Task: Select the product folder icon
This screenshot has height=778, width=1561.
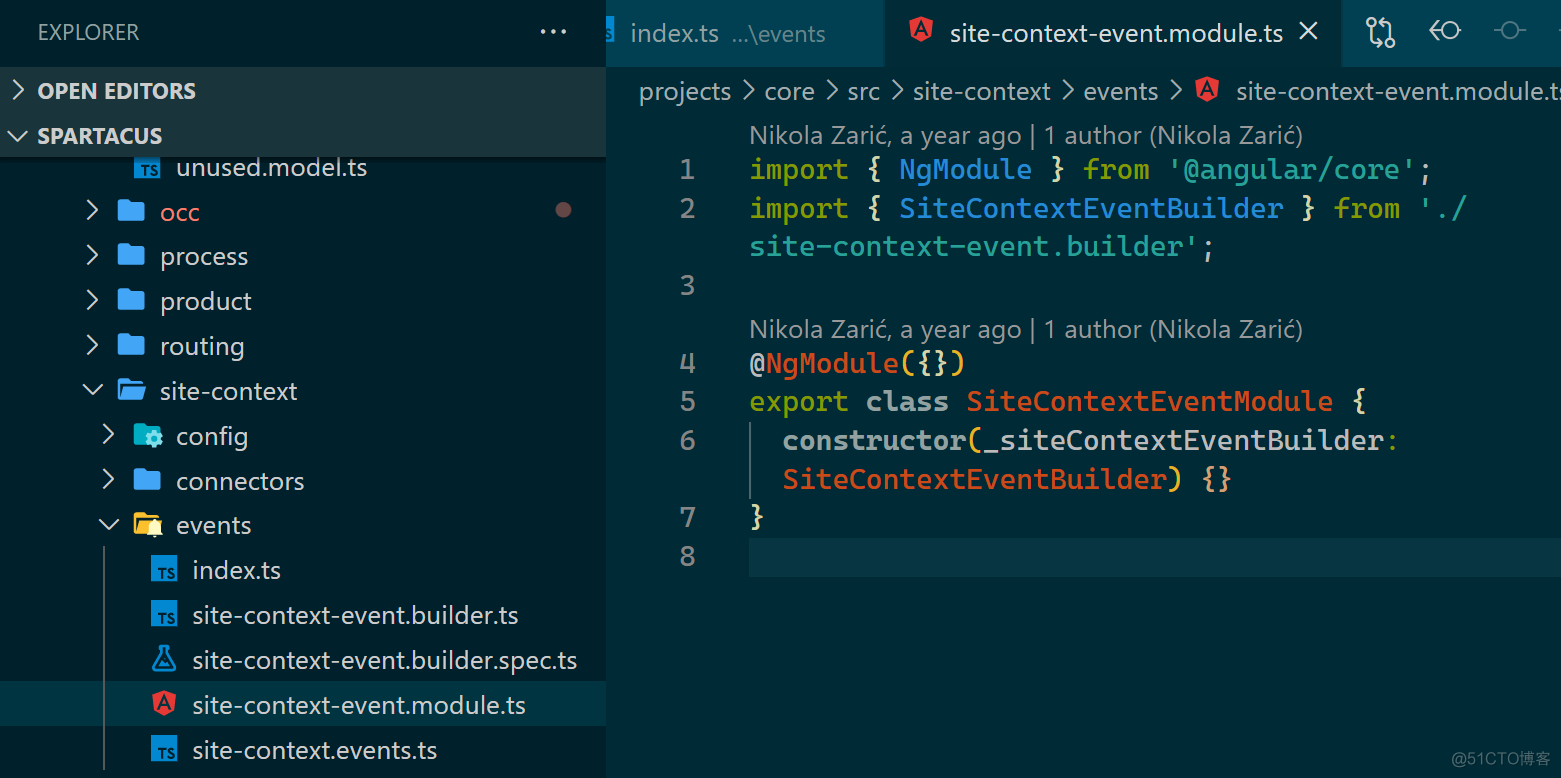Action: click(131, 301)
